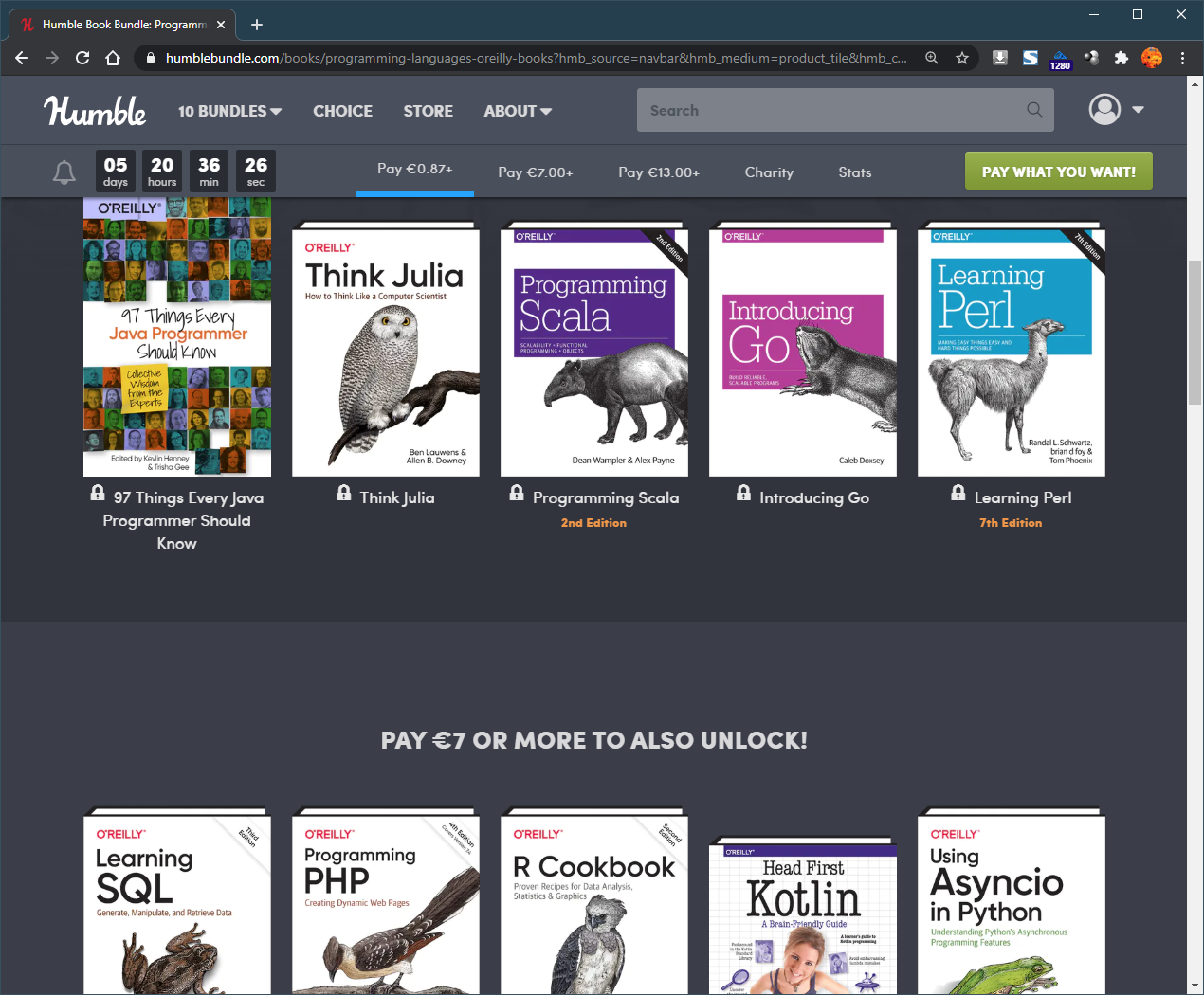Viewport: 1204px width, 995px height.
Task: Click the download extension icon
Action: point(999,58)
